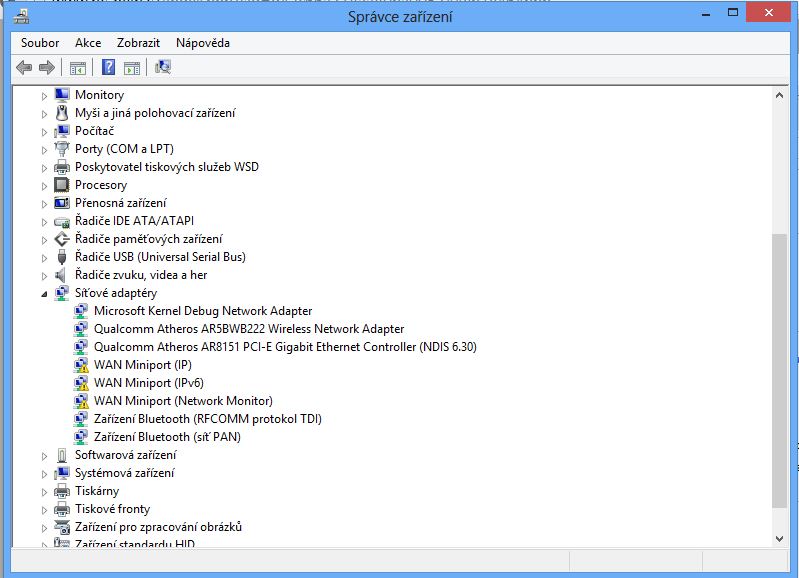Expand Porty (COM a LPT) node

point(44,150)
